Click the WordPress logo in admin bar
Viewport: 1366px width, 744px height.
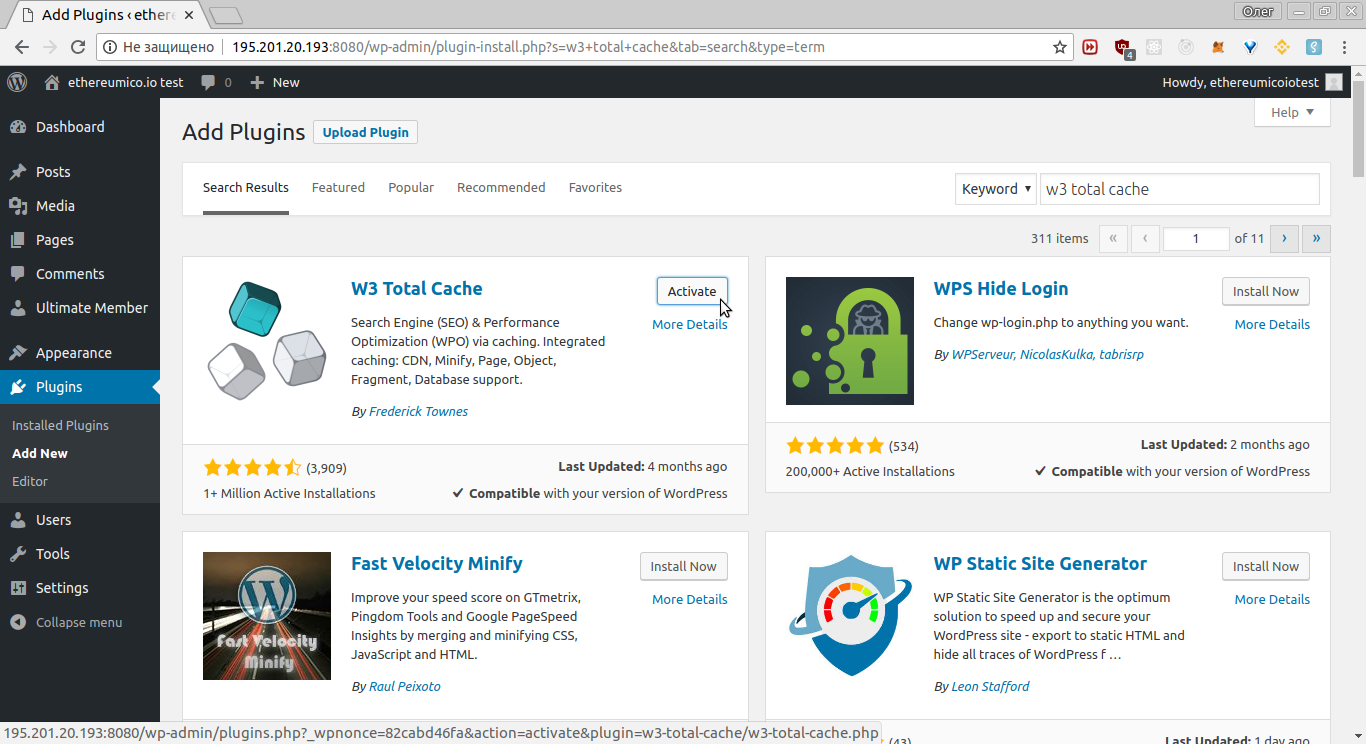coord(17,82)
